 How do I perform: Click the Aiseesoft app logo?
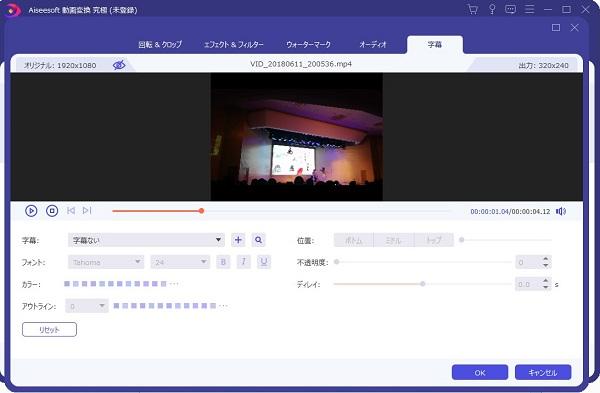[x=13, y=10]
